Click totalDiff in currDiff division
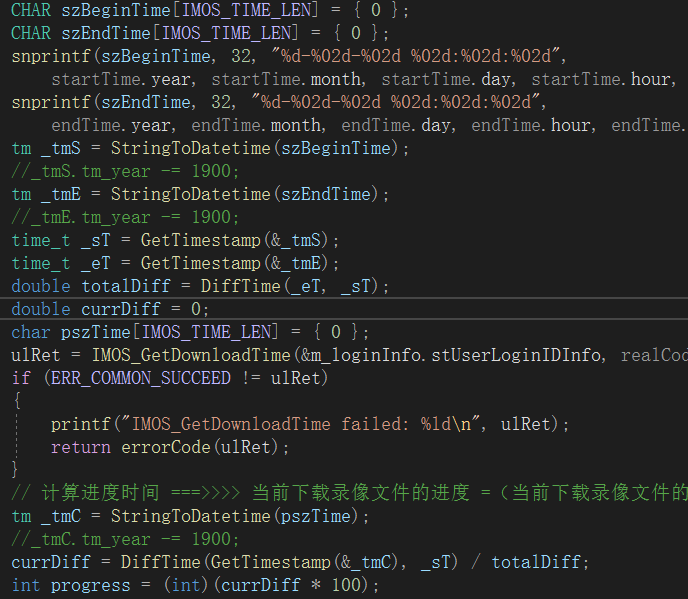The image size is (688, 599). point(535,563)
